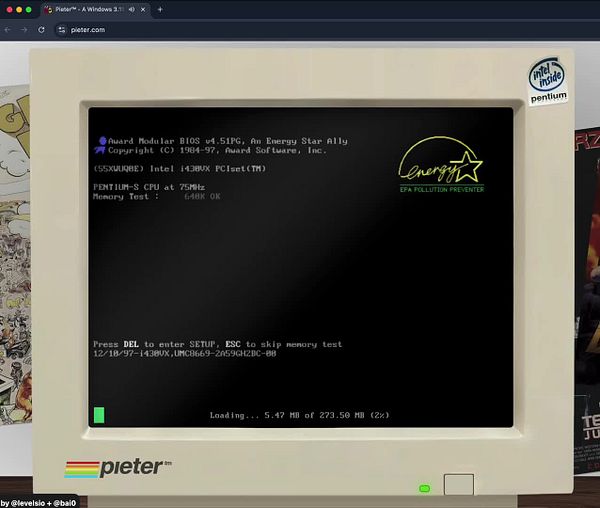Mute the tab via speaker icon
The height and width of the screenshot is (508, 600).
pos(132,9)
